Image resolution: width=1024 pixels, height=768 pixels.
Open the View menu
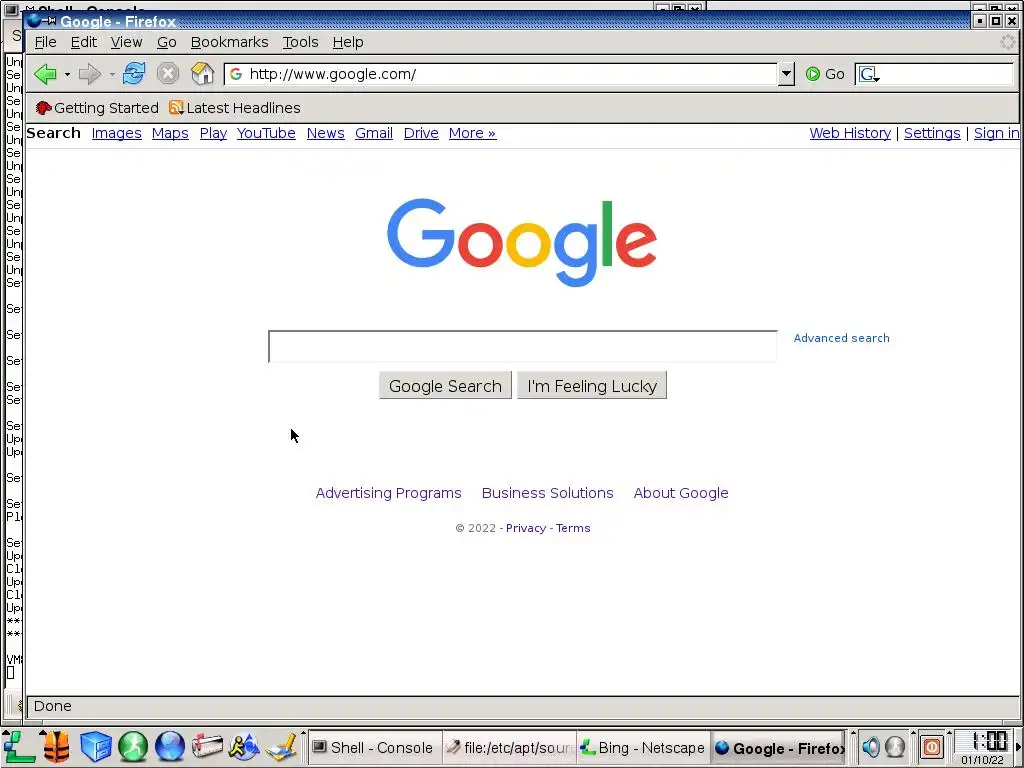pyautogui.click(x=126, y=42)
